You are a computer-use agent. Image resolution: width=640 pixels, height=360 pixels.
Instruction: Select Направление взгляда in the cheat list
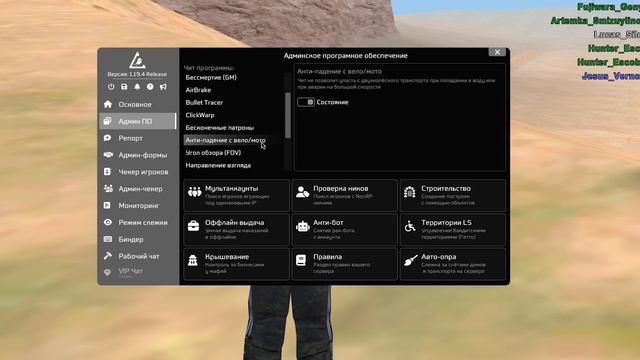click(218, 165)
